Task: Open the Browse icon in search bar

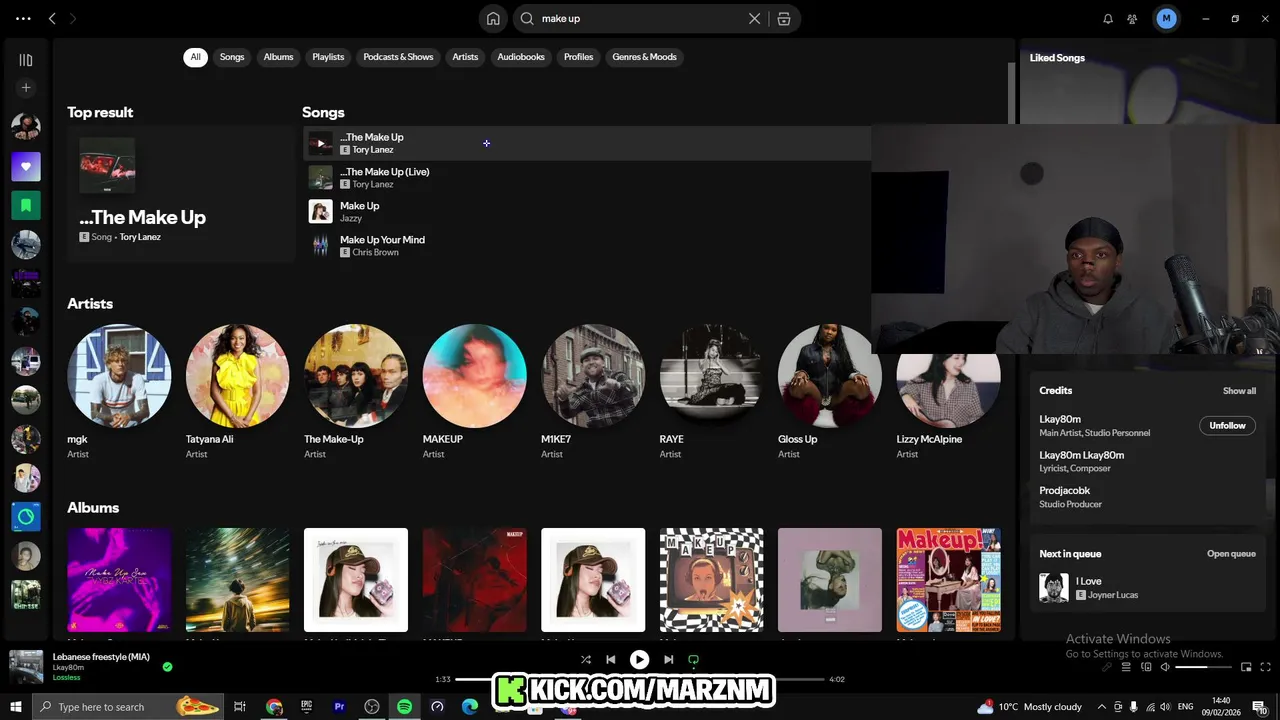Action: pos(784,18)
